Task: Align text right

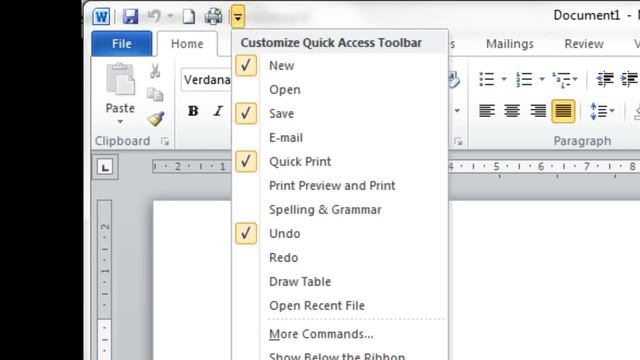Action: click(x=538, y=111)
